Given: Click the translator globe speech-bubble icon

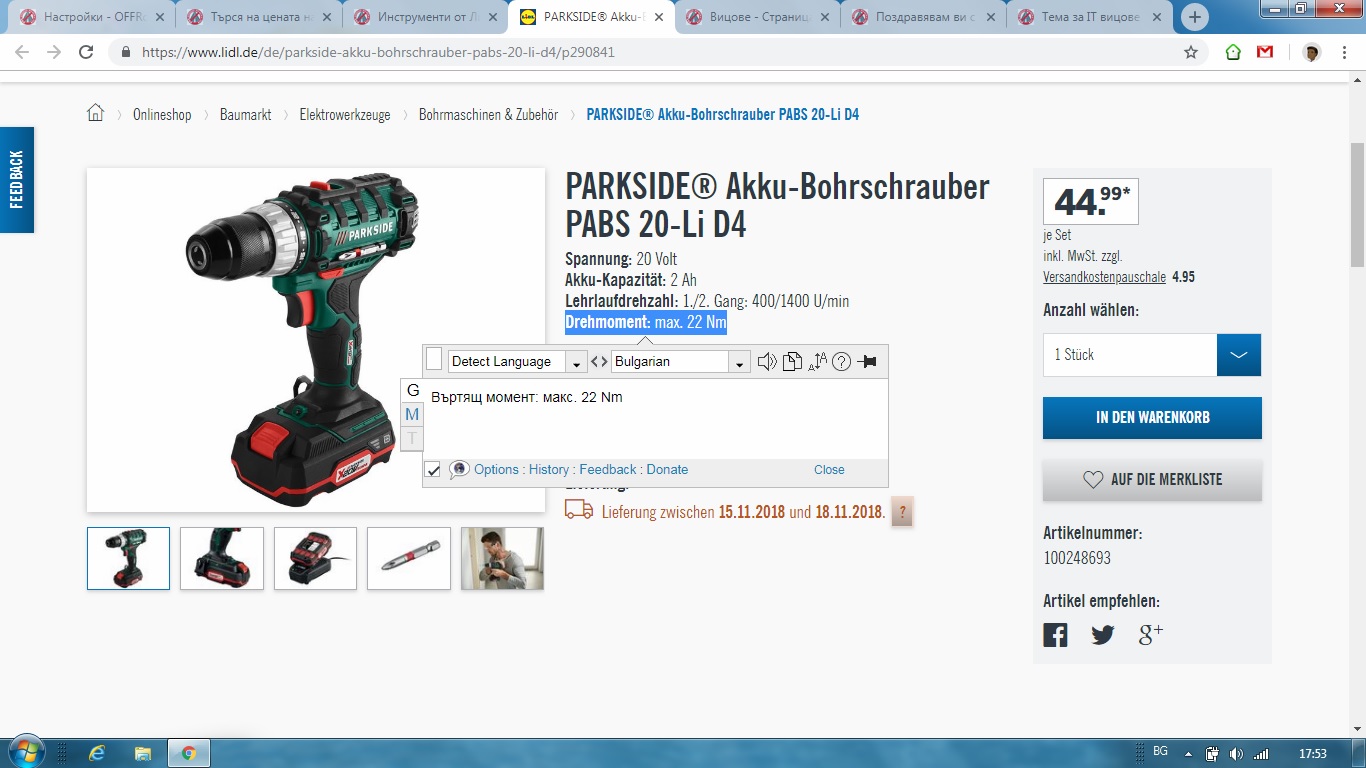Looking at the screenshot, I should [x=460, y=469].
